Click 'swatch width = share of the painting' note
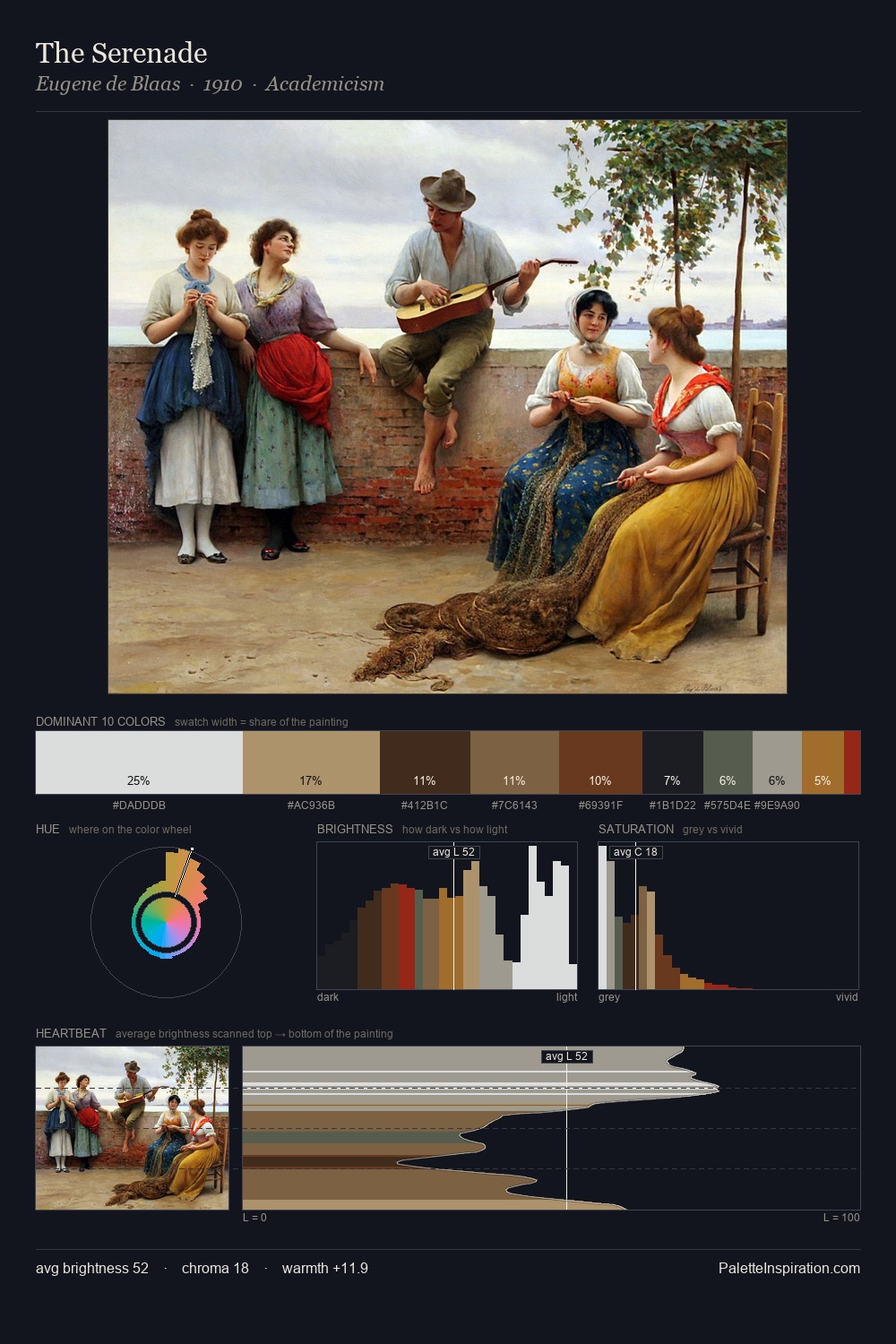 (262, 722)
